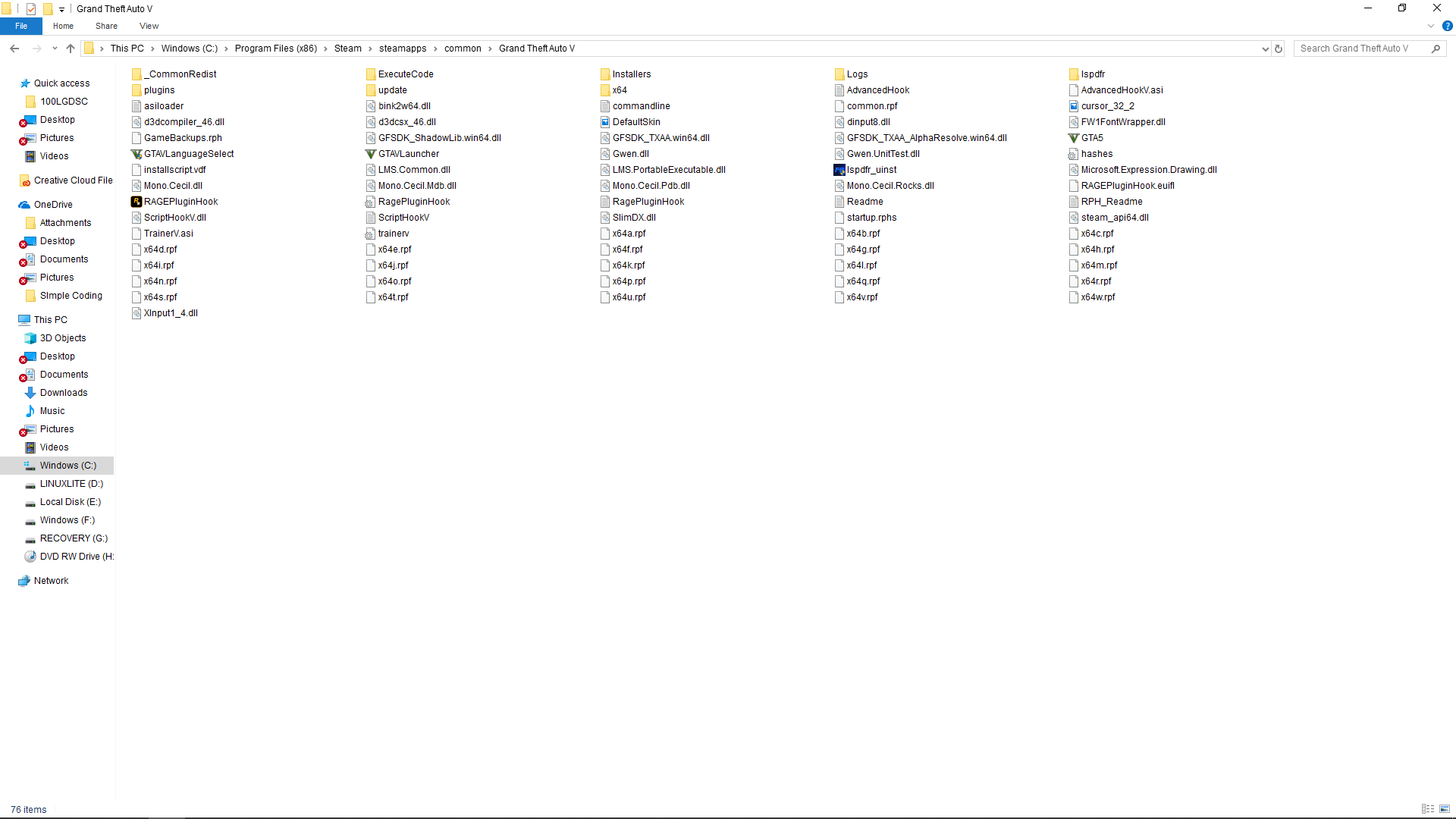Expand the ribbon with chevron
Screen dimensions: 1456x819
pos(1431,26)
